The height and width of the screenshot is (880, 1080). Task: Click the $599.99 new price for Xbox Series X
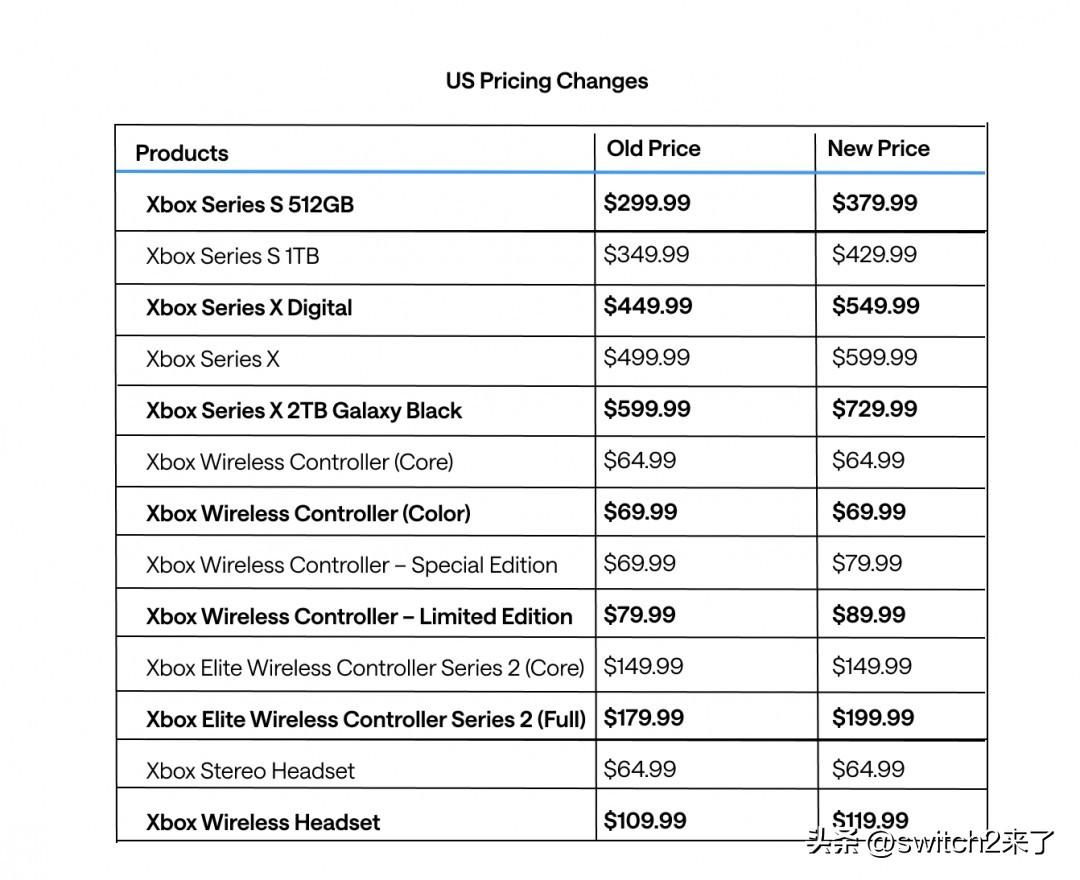[875, 357]
